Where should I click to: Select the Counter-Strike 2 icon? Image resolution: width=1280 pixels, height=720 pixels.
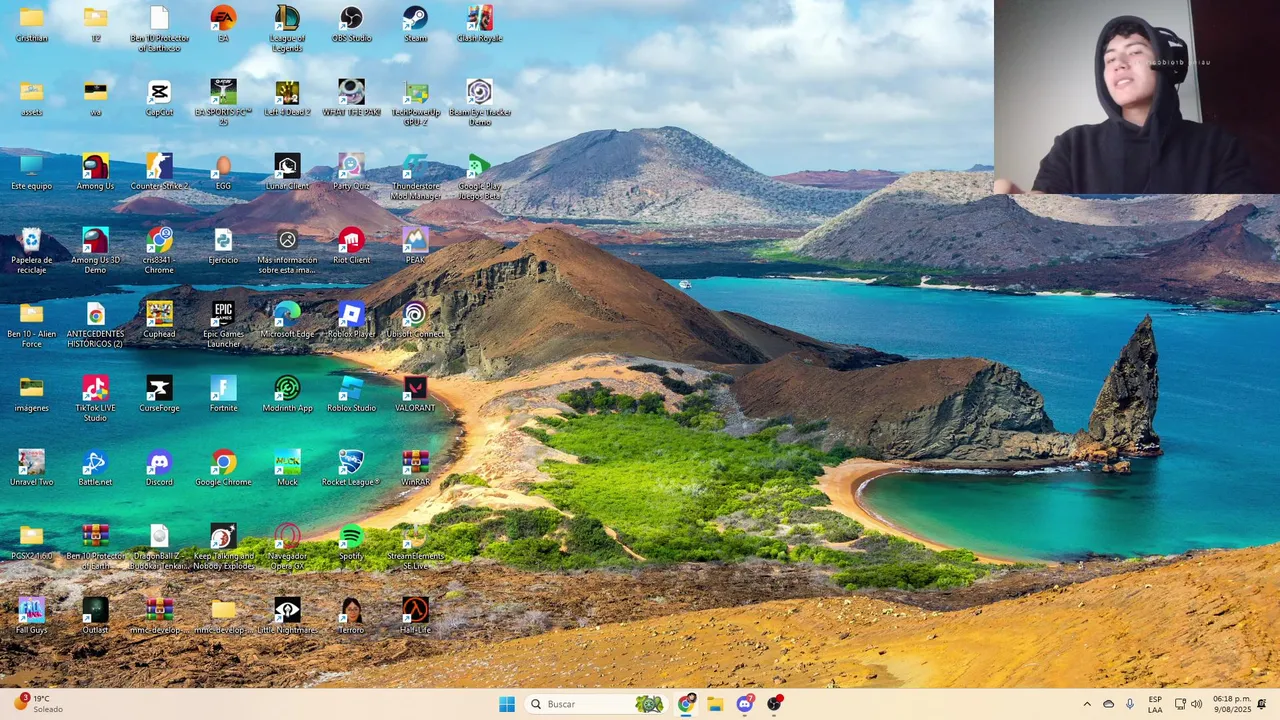[x=159, y=172]
